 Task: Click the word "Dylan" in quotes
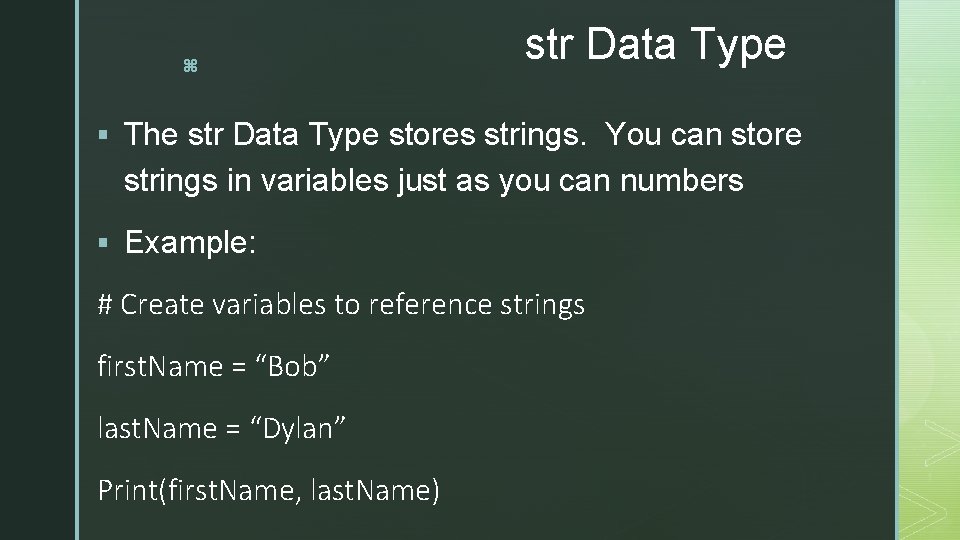298,428
